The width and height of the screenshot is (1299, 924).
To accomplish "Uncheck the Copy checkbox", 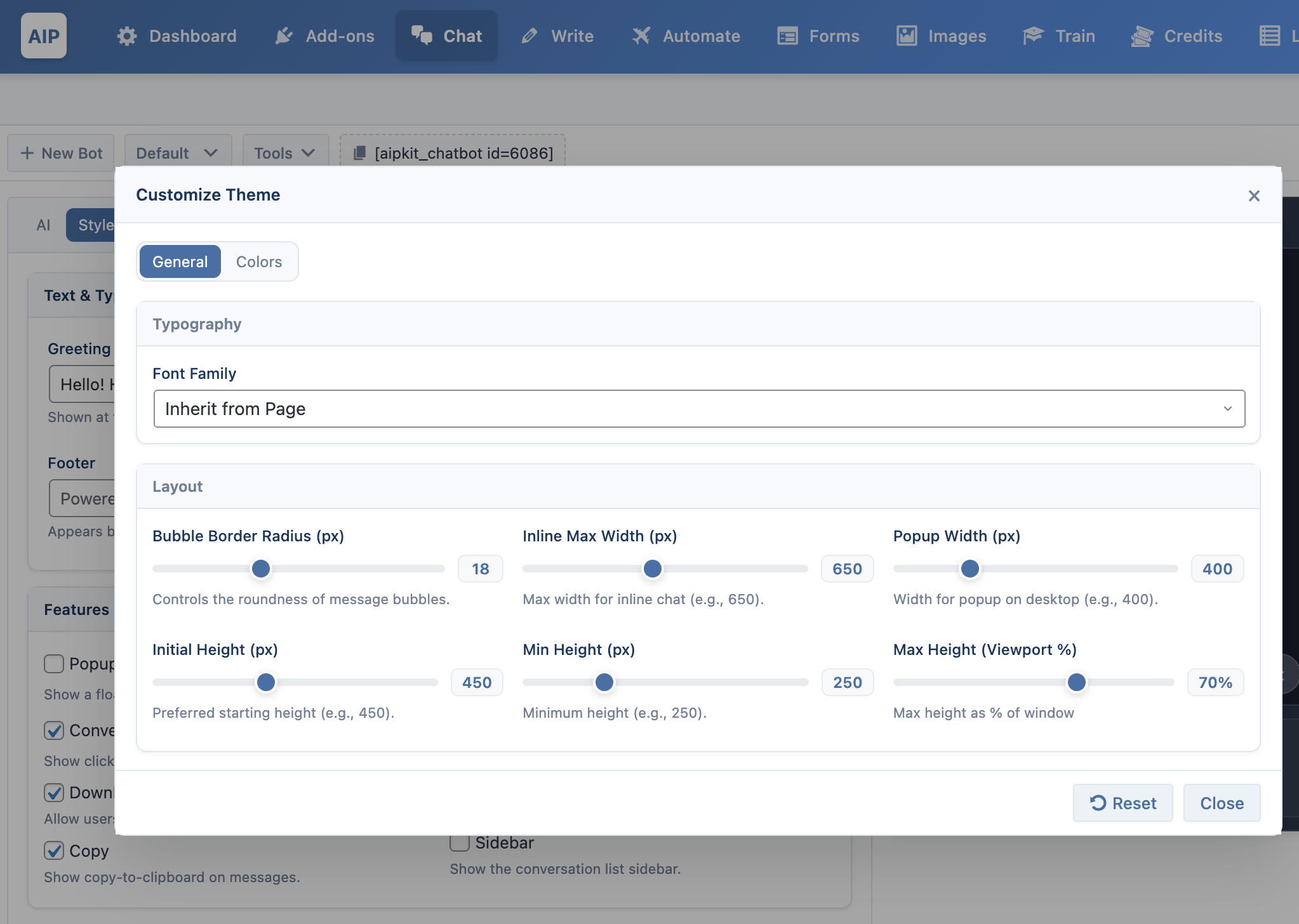I will click(54, 850).
